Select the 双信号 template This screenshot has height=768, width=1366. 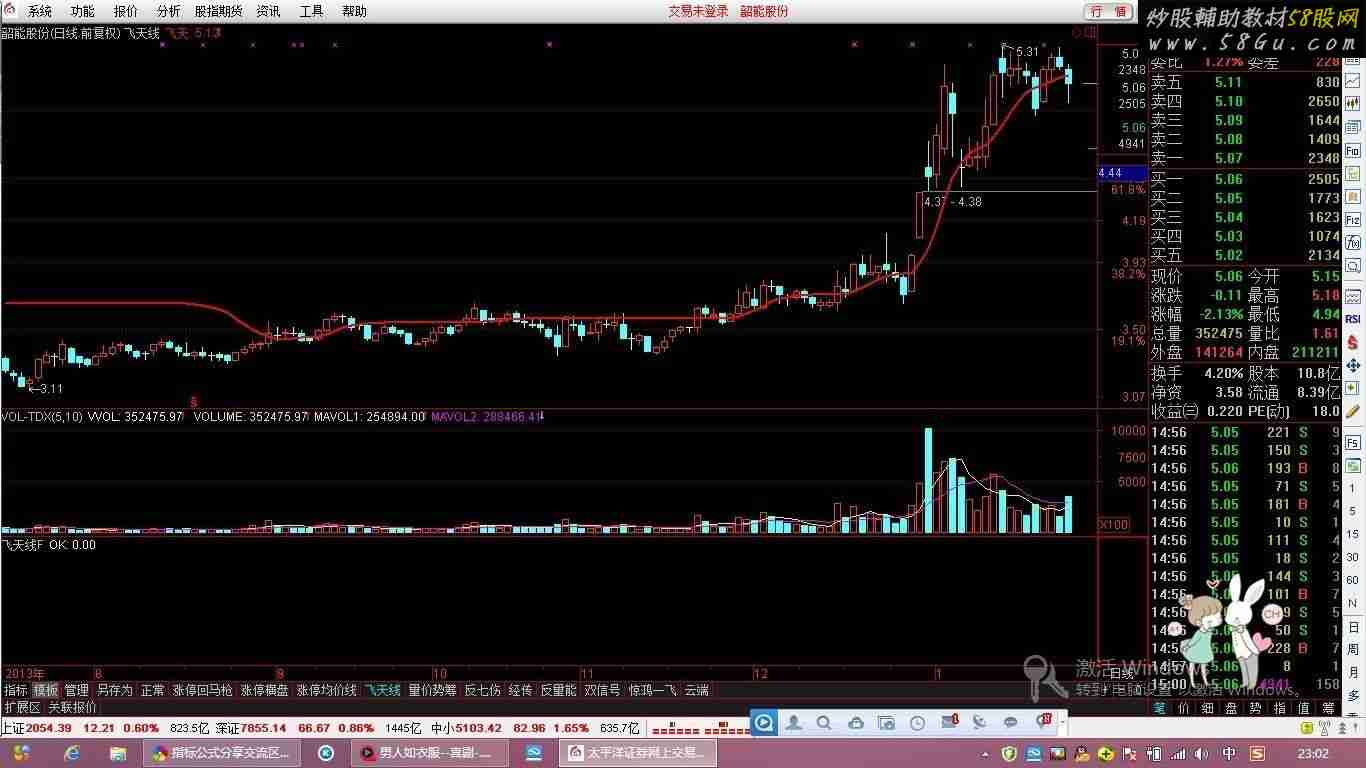602,690
